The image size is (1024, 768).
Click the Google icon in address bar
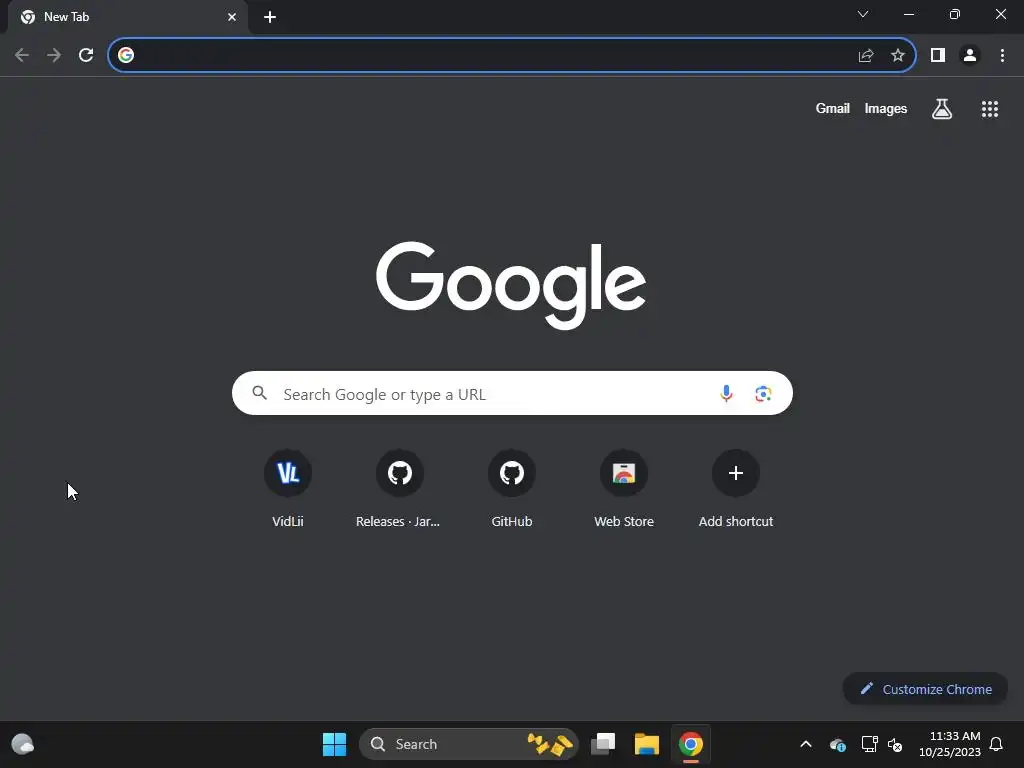click(x=126, y=56)
